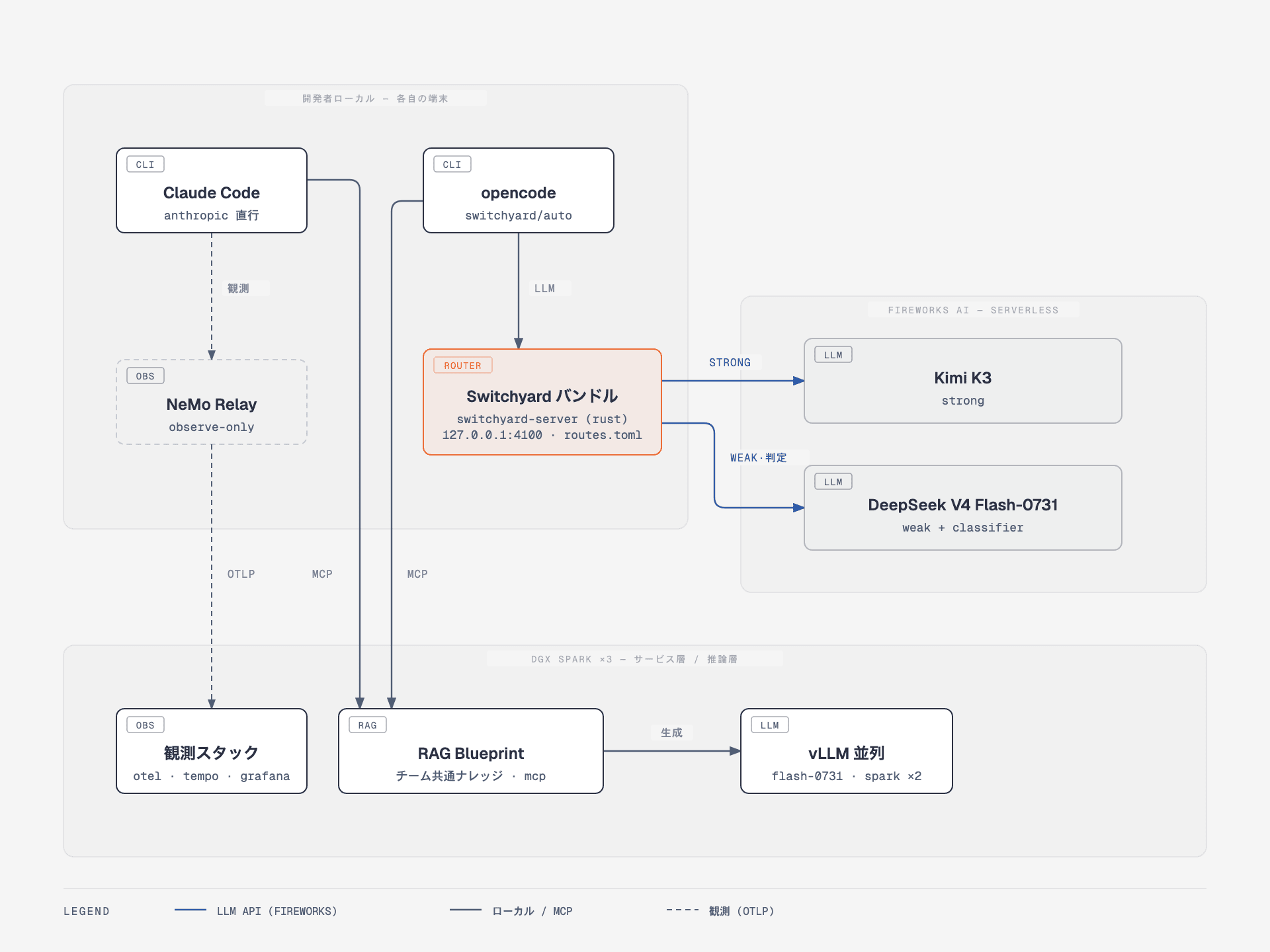Click the LEGEND heading

coord(87,911)
